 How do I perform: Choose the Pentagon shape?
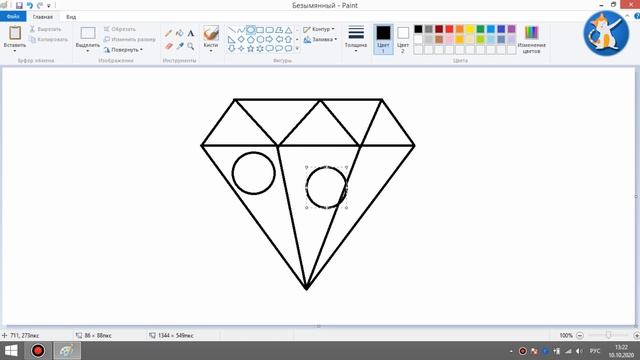[x=251, y=40]
